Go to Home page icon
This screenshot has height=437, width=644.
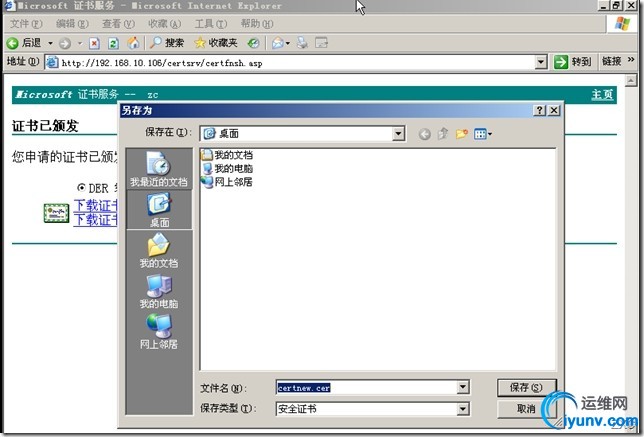pyautogui.click(x=133, y=43)
